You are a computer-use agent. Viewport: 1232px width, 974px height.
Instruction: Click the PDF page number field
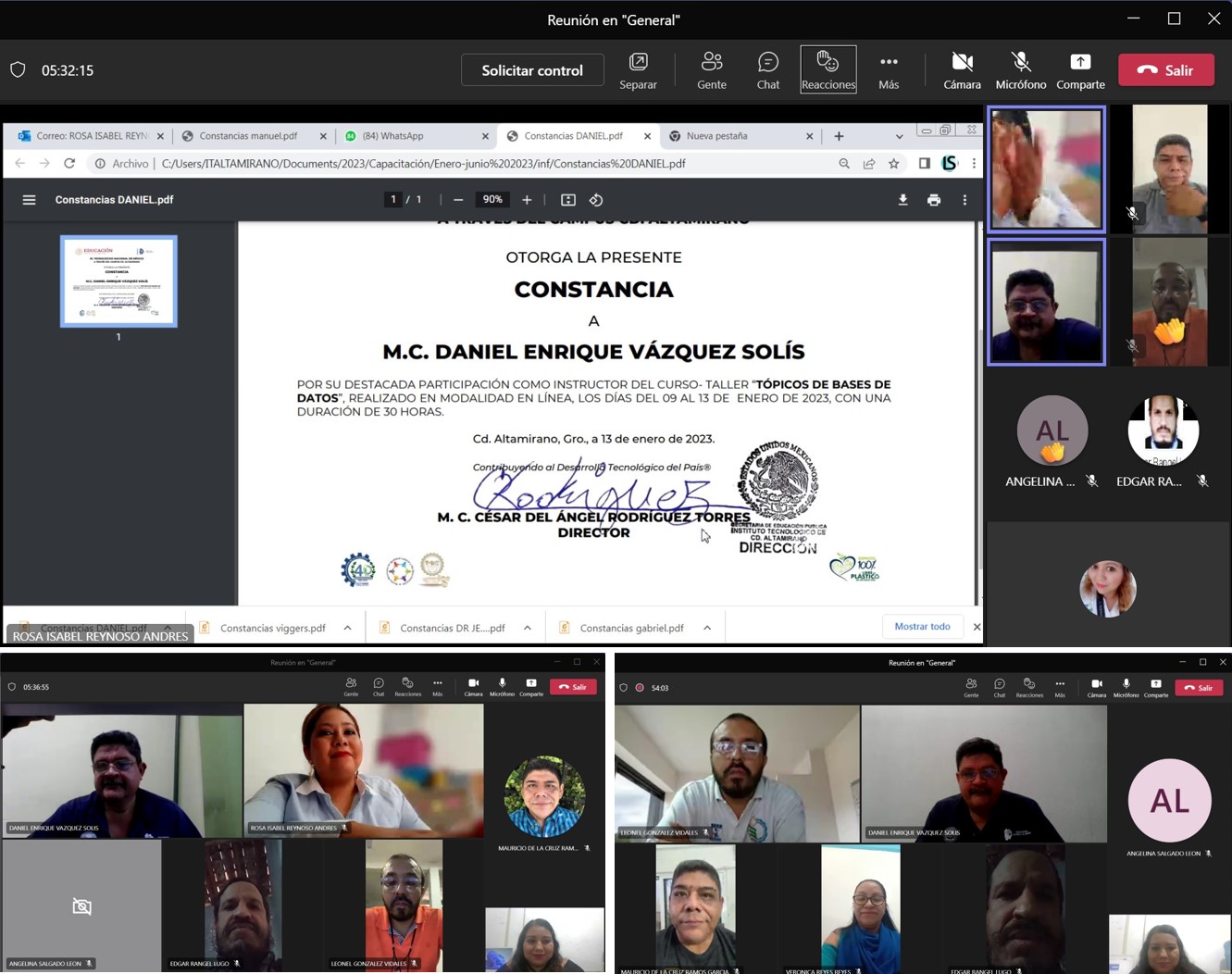393,200
